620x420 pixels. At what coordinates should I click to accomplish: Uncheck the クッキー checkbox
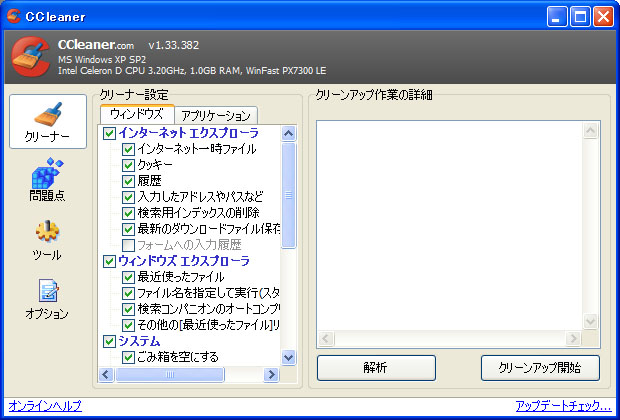(128, 165)
